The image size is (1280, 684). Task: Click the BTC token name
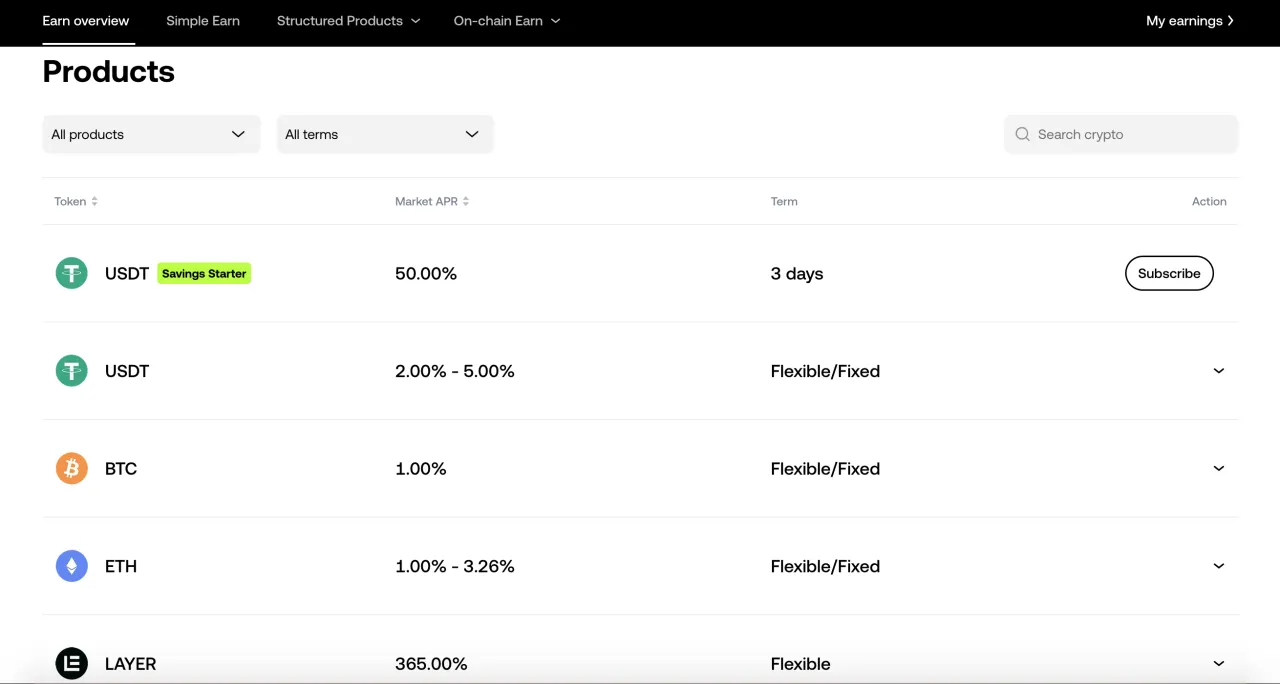(x=121, y=468)
